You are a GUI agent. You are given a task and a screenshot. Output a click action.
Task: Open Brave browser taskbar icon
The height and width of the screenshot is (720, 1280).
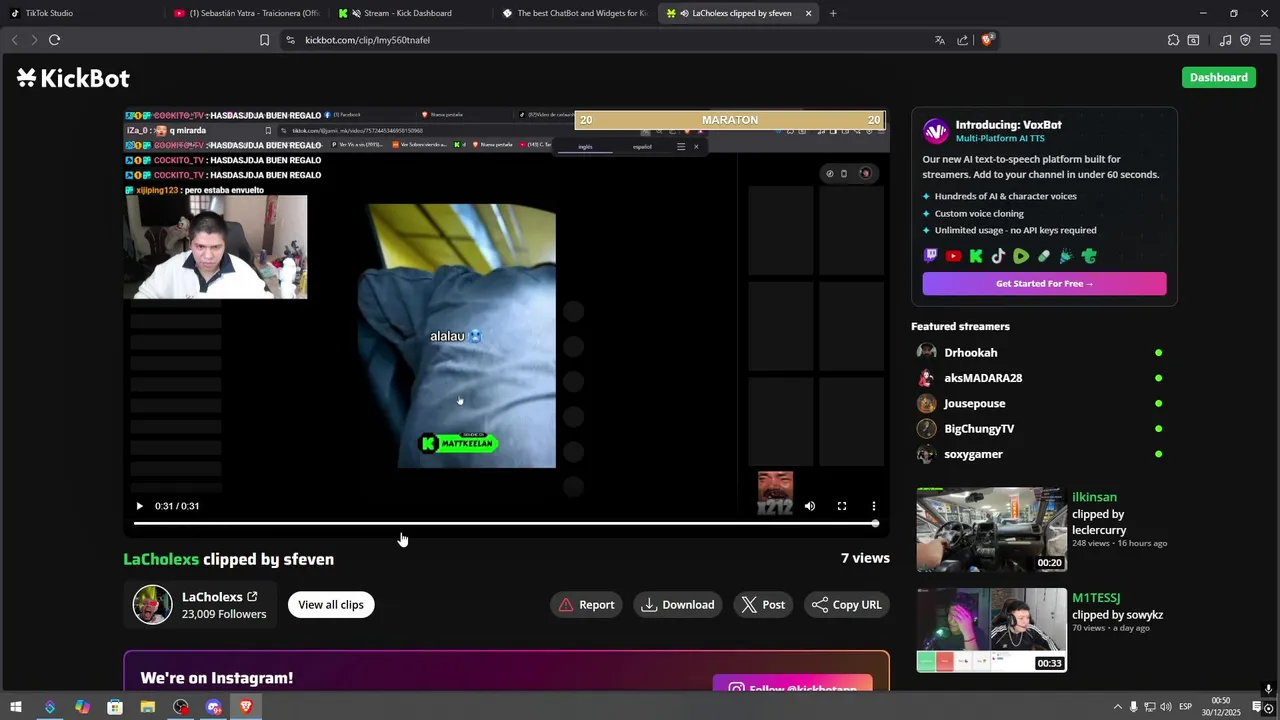coord(246,707)
